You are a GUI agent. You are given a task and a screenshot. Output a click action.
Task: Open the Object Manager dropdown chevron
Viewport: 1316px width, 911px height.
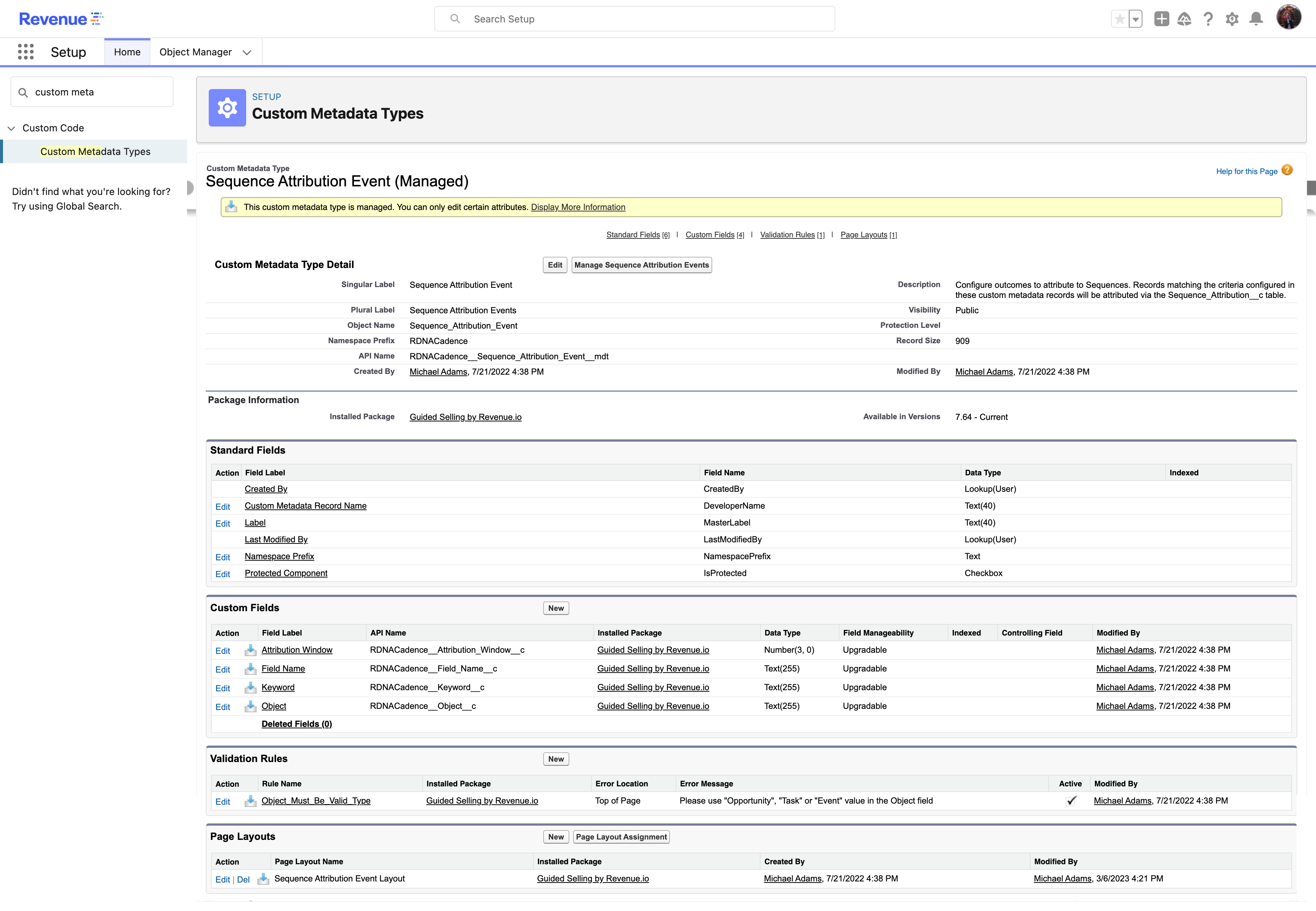click(x=247, y=52)
